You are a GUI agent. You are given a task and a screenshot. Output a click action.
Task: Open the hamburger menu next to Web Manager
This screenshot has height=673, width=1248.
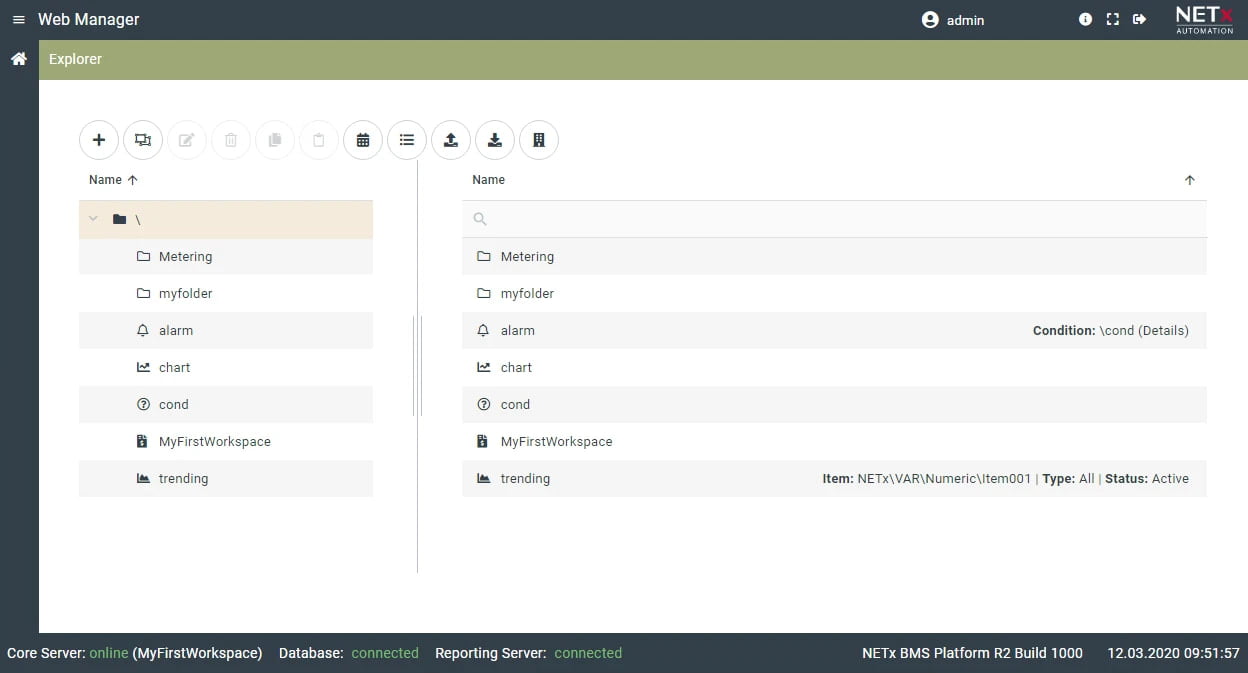pyautogui.click(x=18, y=20)
